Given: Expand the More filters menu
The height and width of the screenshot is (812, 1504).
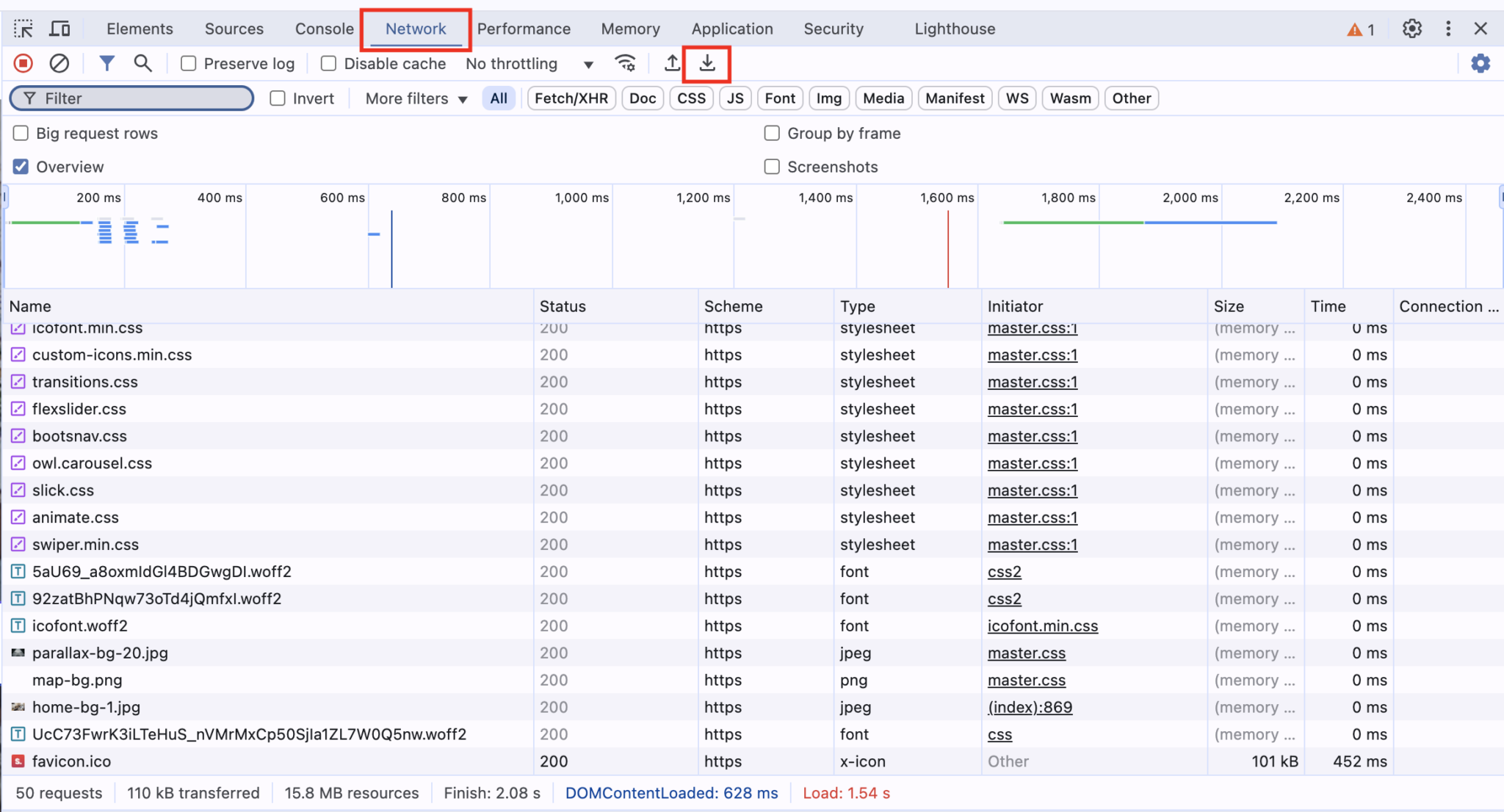Looking at the screenshot, I should pyautogui.click(x=413, y=98).
